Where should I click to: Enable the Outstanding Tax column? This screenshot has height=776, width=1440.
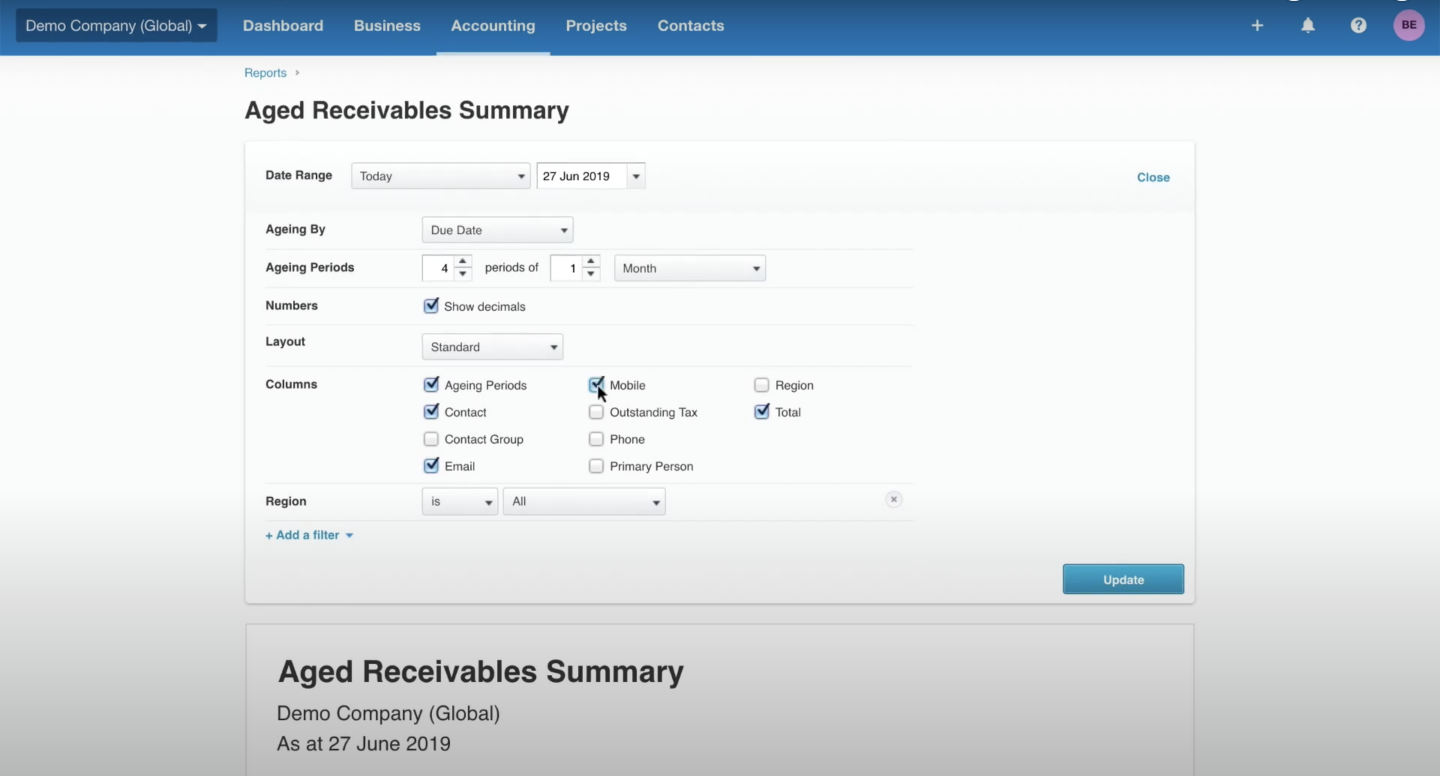(596, 412)
